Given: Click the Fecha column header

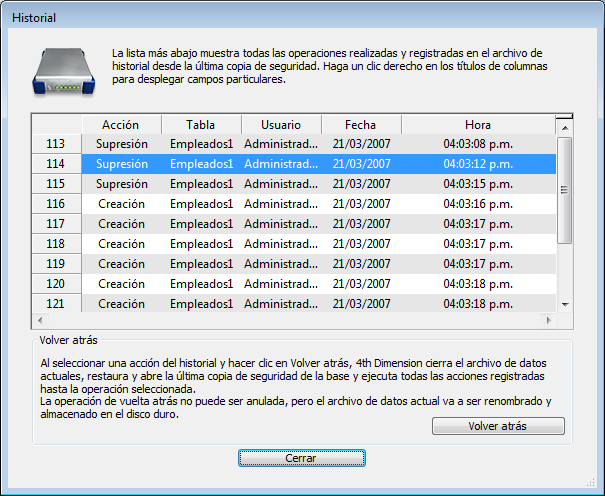Looking at the screenshot, I should 360,125.
